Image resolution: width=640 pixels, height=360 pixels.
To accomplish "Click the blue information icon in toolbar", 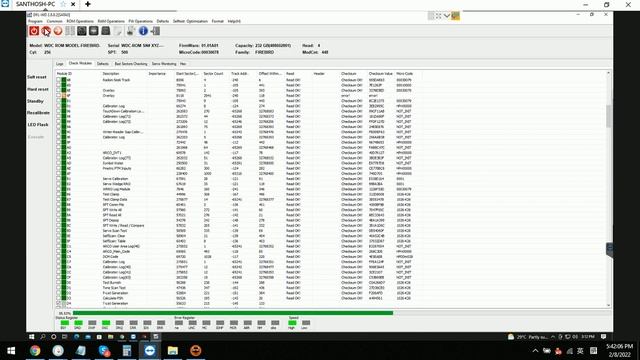I will 143,31.
